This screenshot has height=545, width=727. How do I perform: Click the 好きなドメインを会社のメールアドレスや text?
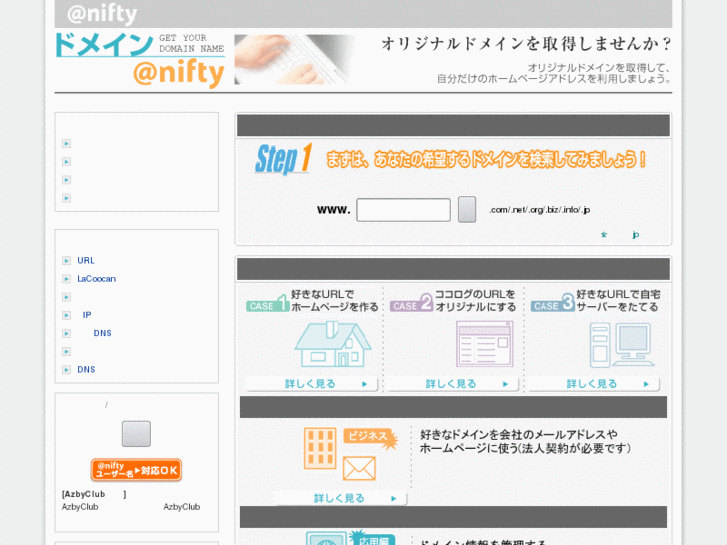point(519,435)
